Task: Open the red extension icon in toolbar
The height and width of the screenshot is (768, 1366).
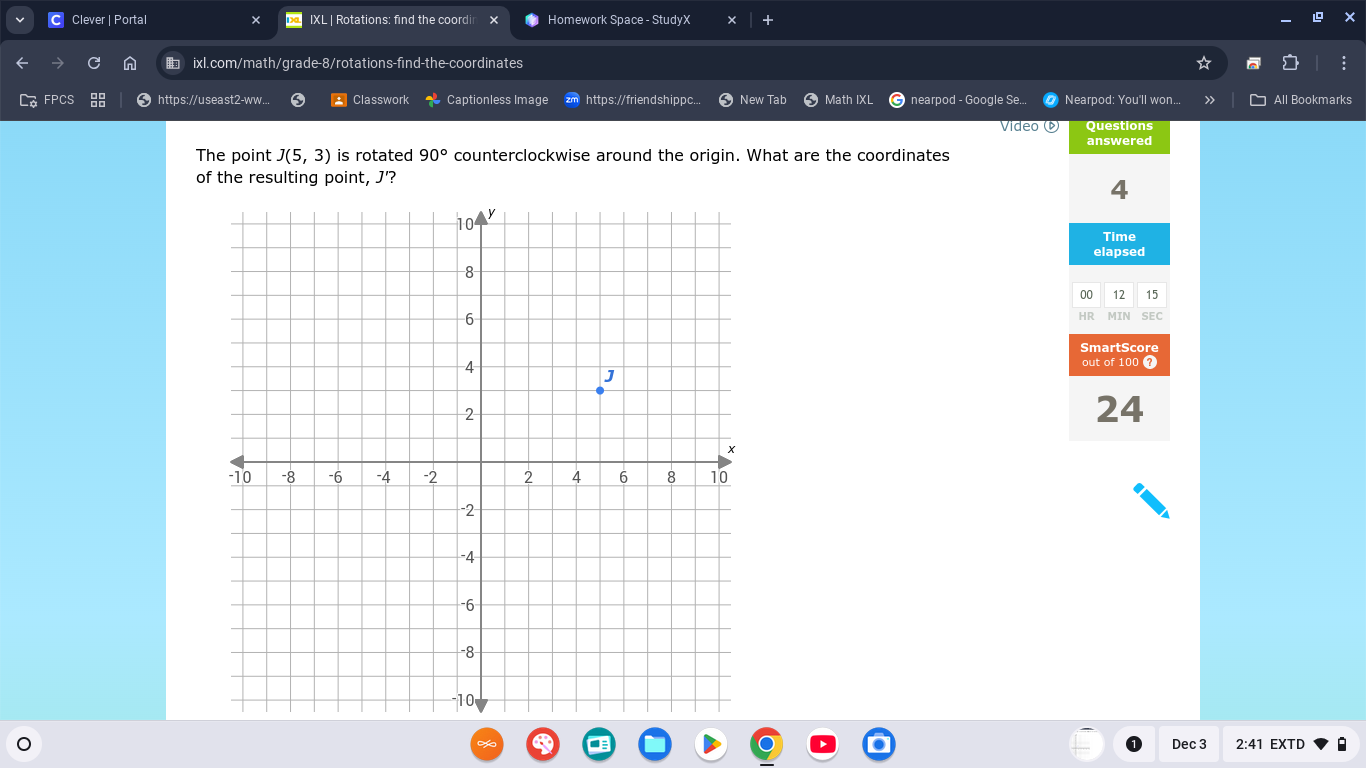Action: click(1254, 63)
